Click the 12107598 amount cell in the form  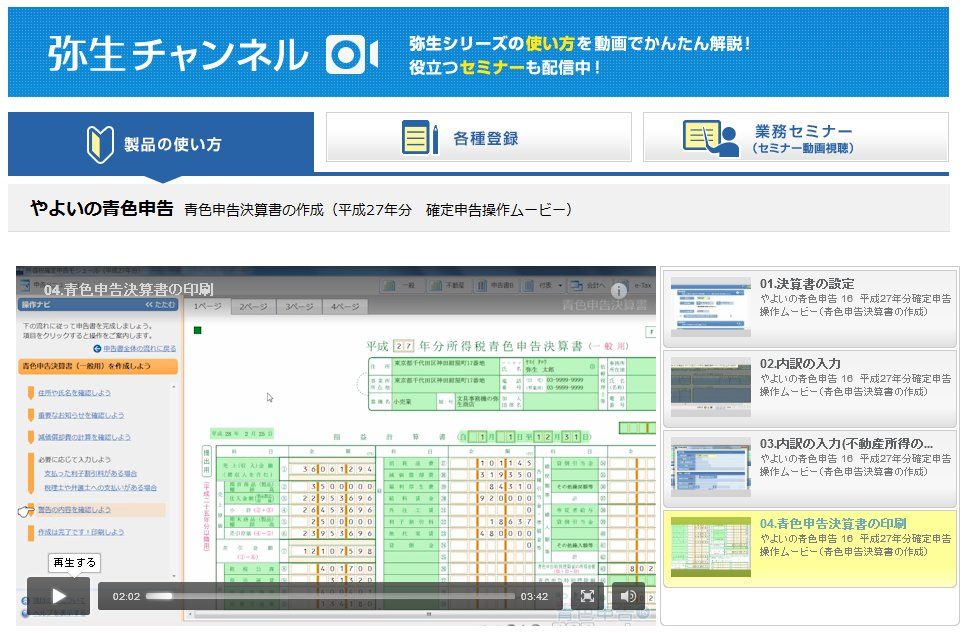(x=332, y=550)
